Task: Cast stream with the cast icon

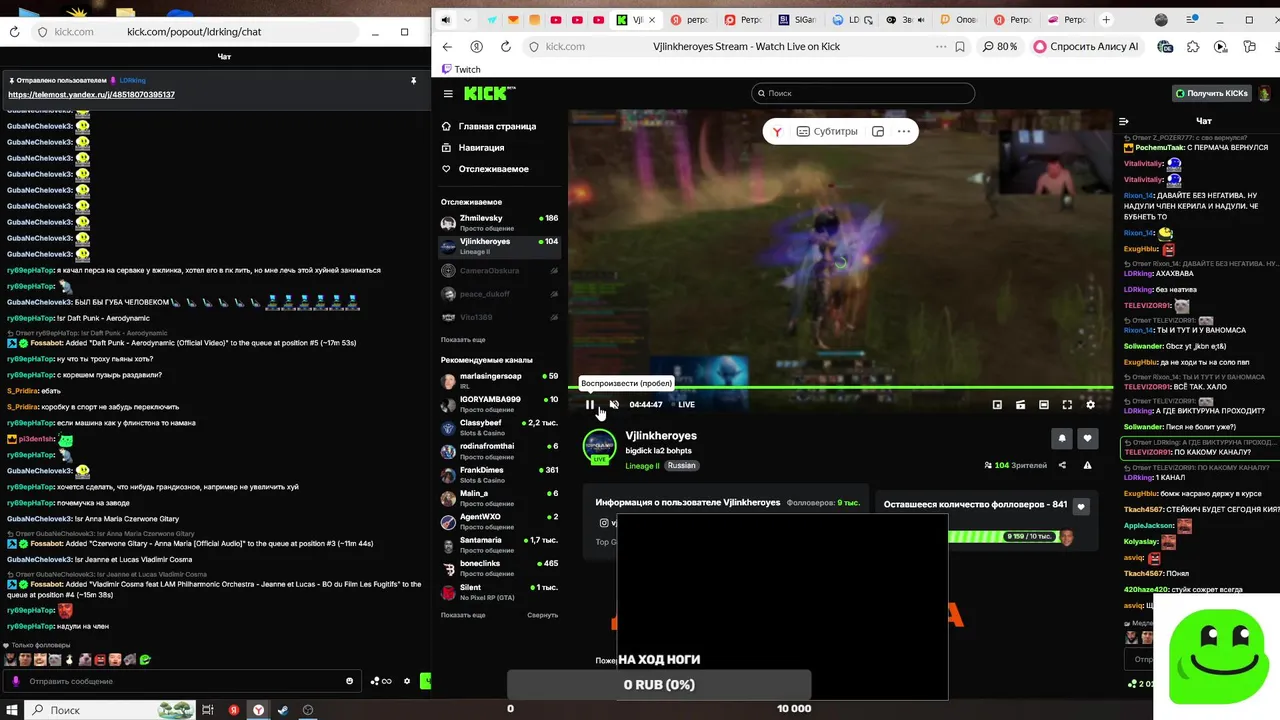Action: tap(1020, 404)
